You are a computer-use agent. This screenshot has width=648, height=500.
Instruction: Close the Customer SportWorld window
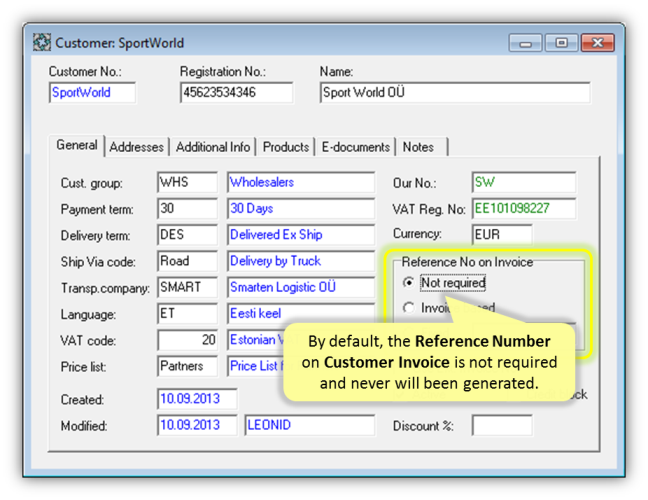(598, 43)
